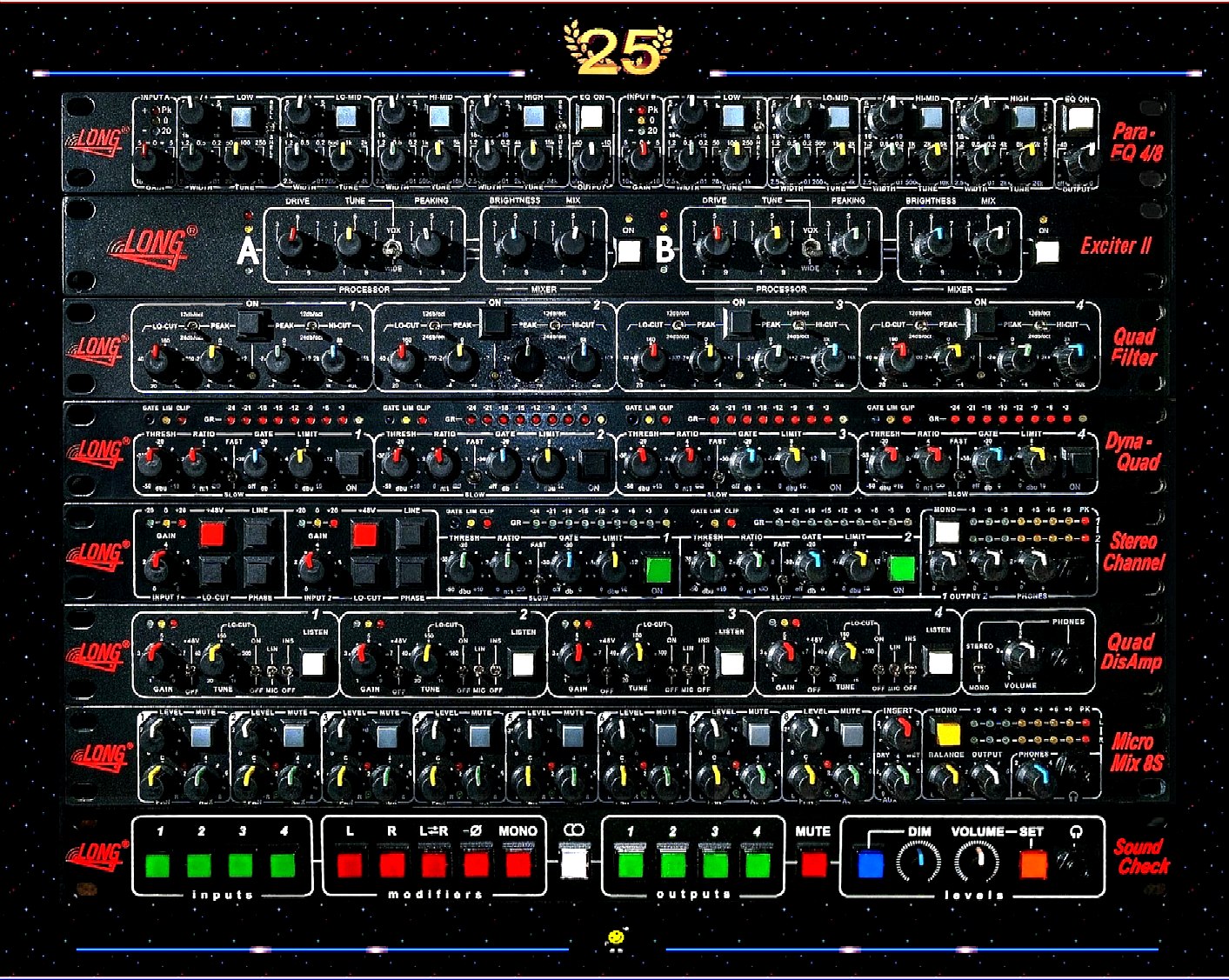Enable +48V on Stereo Channel input 1
This screenshot has height=980, width=1229.
(212, 535)
